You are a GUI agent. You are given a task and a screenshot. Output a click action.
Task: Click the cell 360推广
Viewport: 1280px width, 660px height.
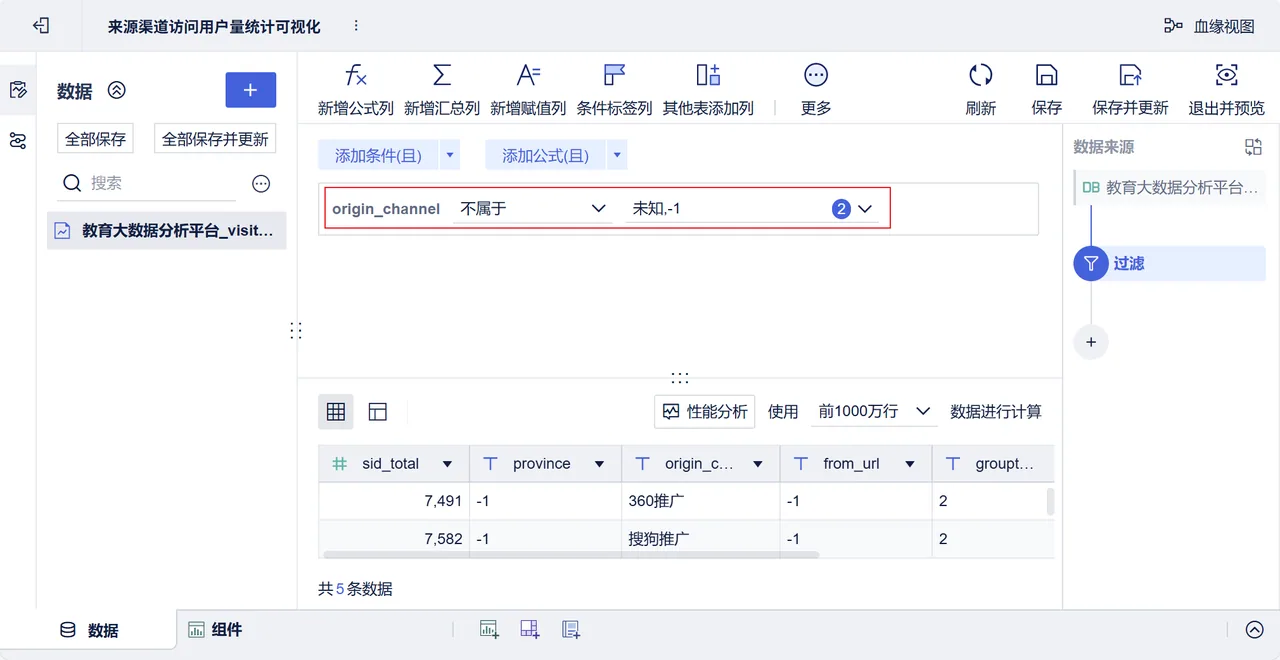click(x=701, y=501)
